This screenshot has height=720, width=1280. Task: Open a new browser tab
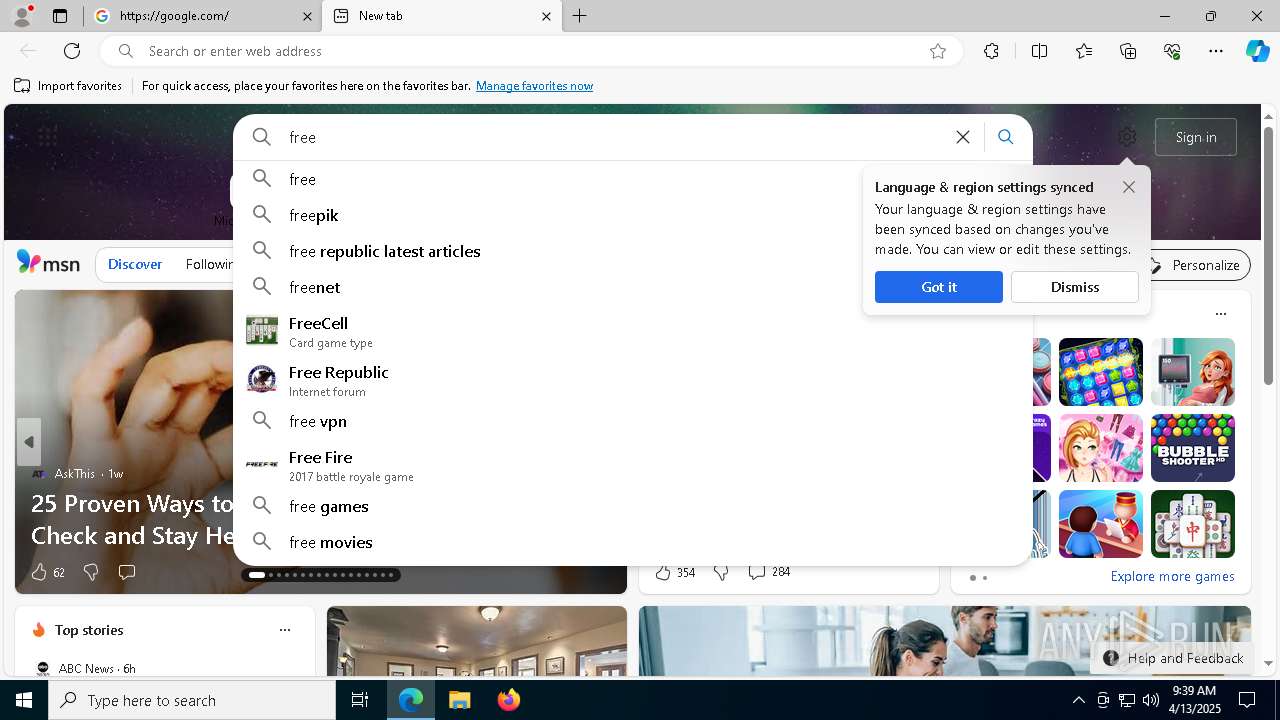tap(580, 16)
